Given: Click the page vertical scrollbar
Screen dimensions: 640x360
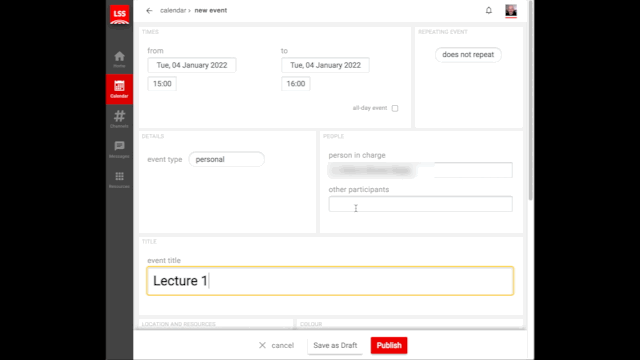Looking at the screenshot, I should pyautogui.click(x=530, y=100).
